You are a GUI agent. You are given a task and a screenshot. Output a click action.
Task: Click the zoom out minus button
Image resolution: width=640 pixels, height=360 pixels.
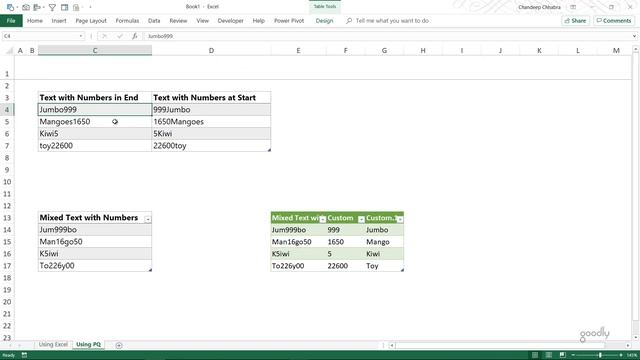(x=573, y=355)
